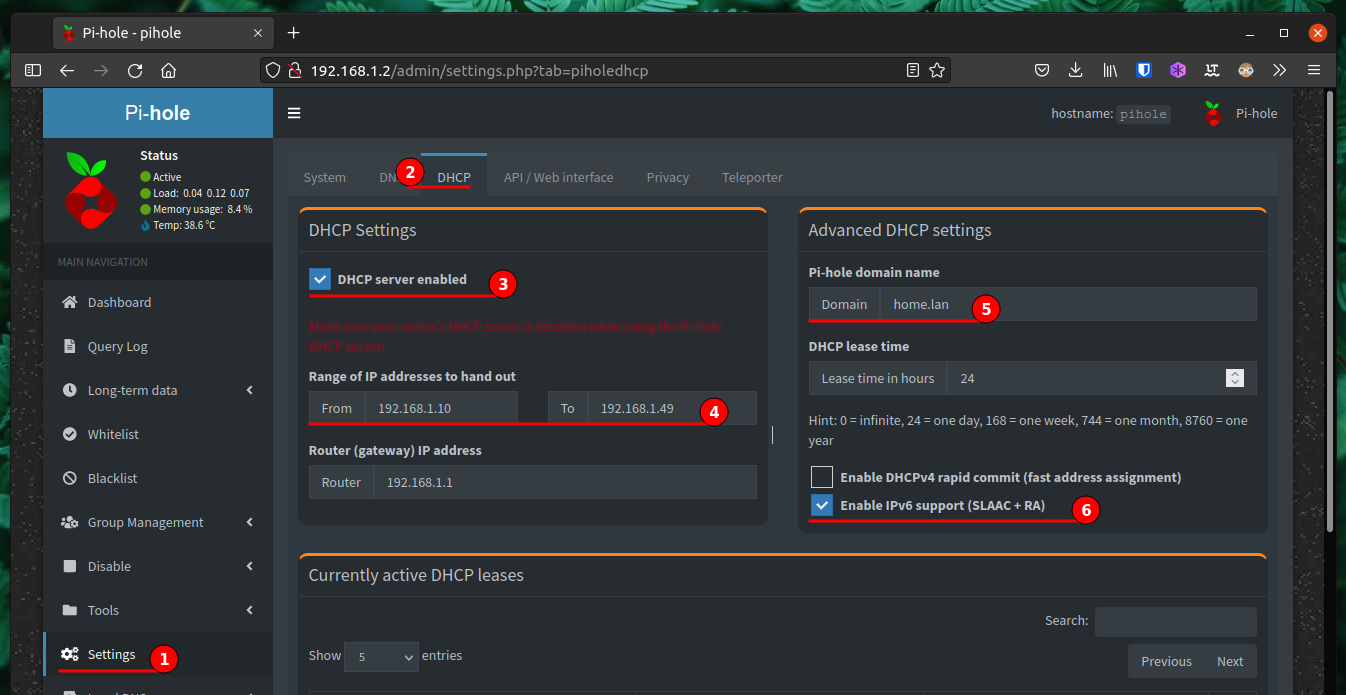The width and height of the screenshot is (1346, 695).
Task: Open the Dashboard home icon
Action: [69, 302]
